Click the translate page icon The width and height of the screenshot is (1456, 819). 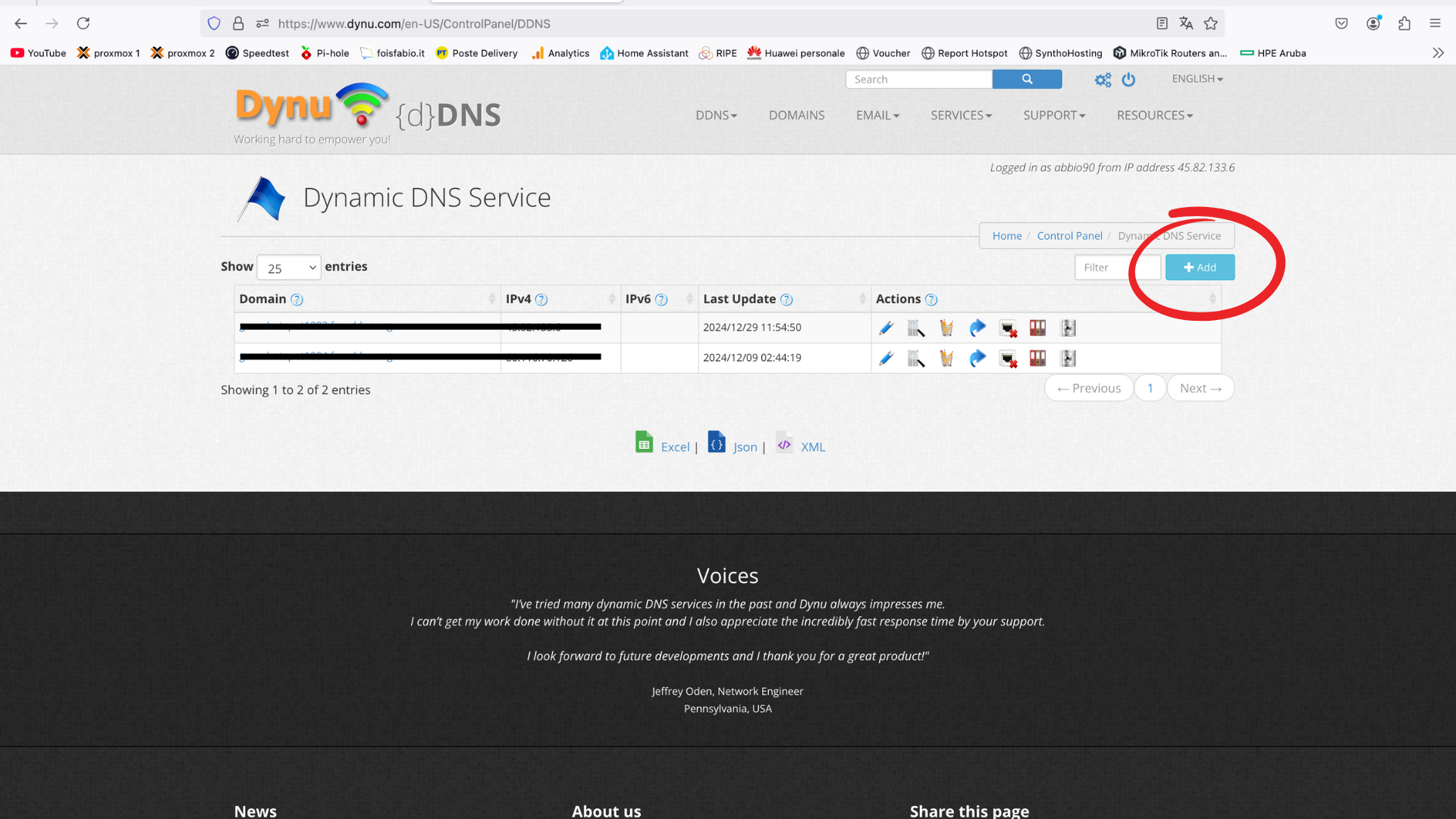pyautogui.click(x=1186, y=24)
